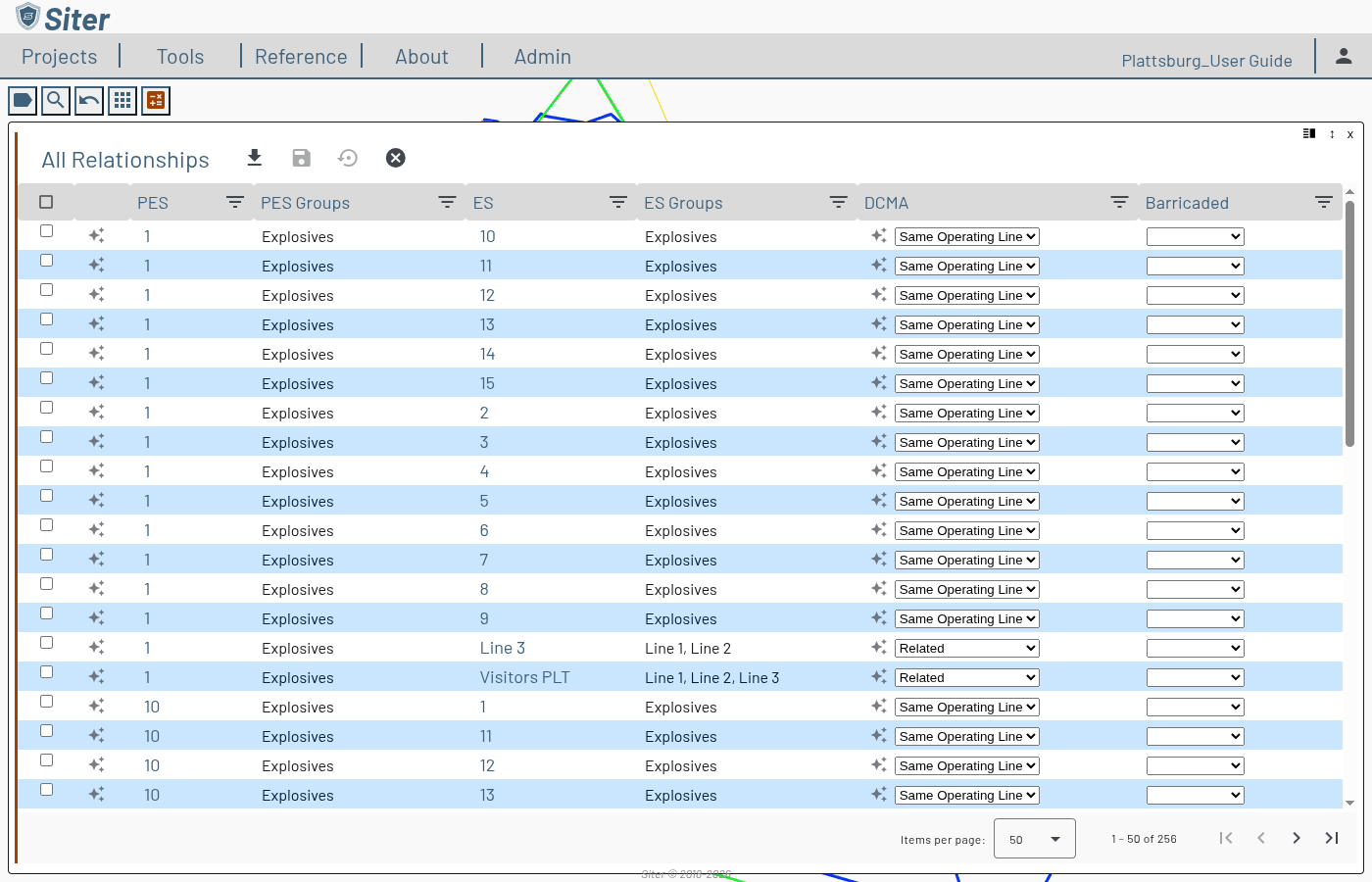Click the PES column header
Viewport: 1372px width, 882px height.
pyautogui.click(x=153, y=203)
